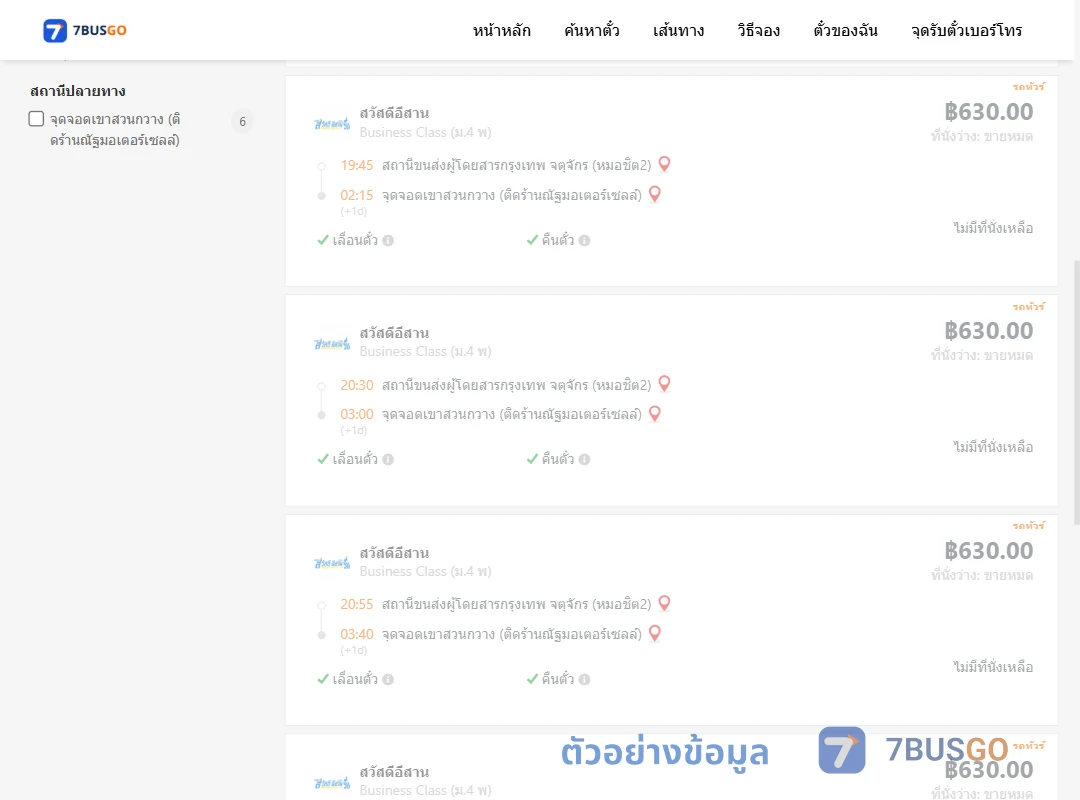Click info icon beside คืนตั๋ว on 20:55 trip

click(584, 679)
